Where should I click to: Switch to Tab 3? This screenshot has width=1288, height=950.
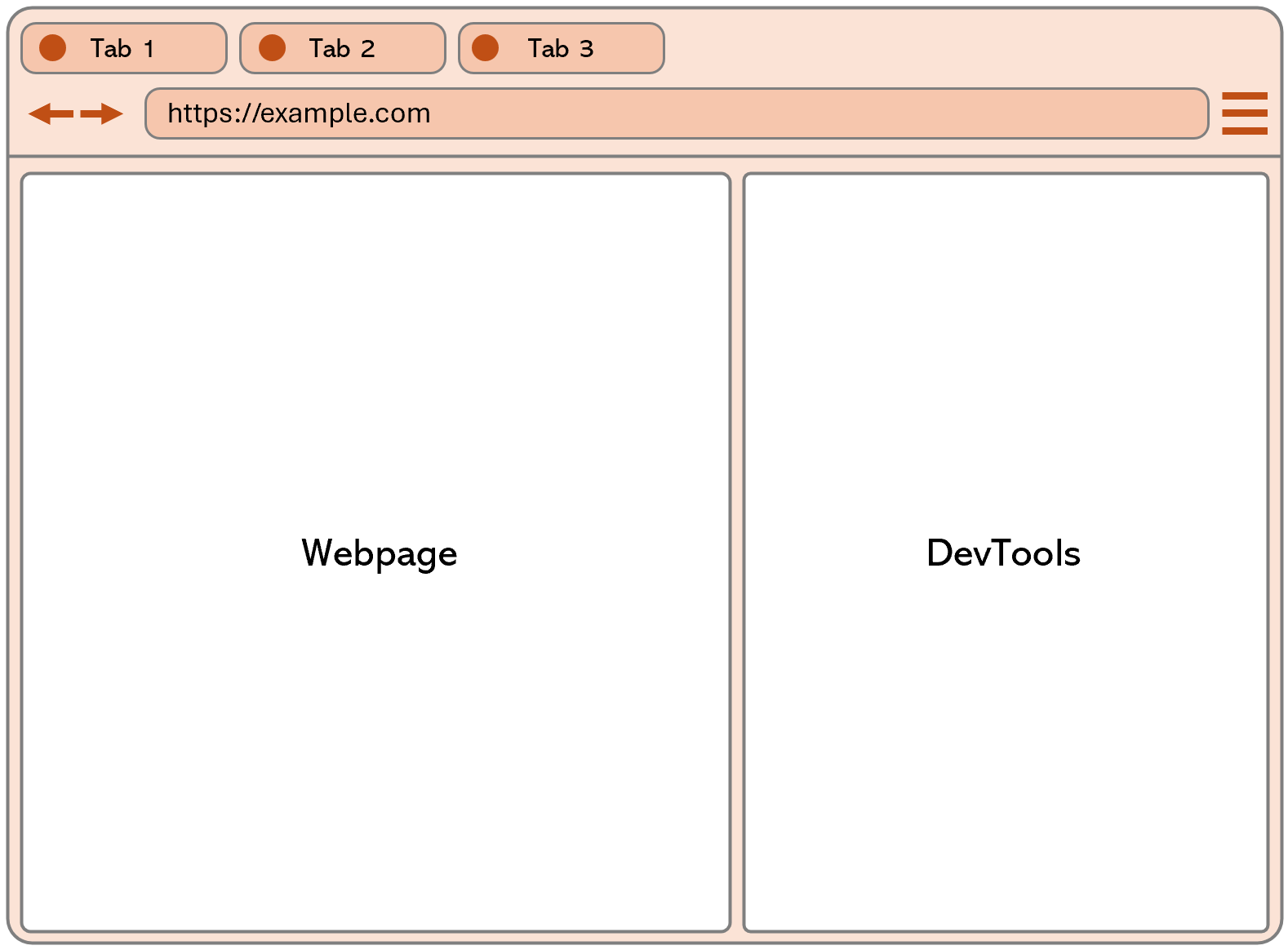coord(562,48)
